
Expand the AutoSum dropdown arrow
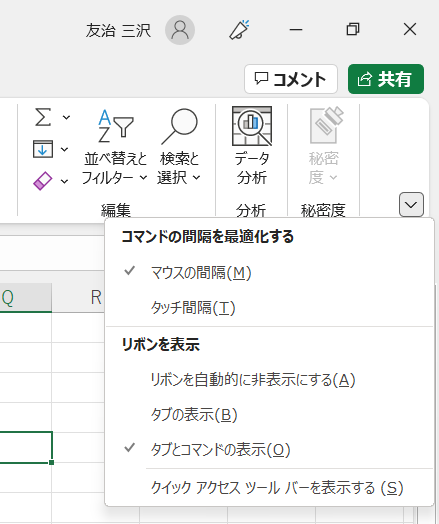66,117
